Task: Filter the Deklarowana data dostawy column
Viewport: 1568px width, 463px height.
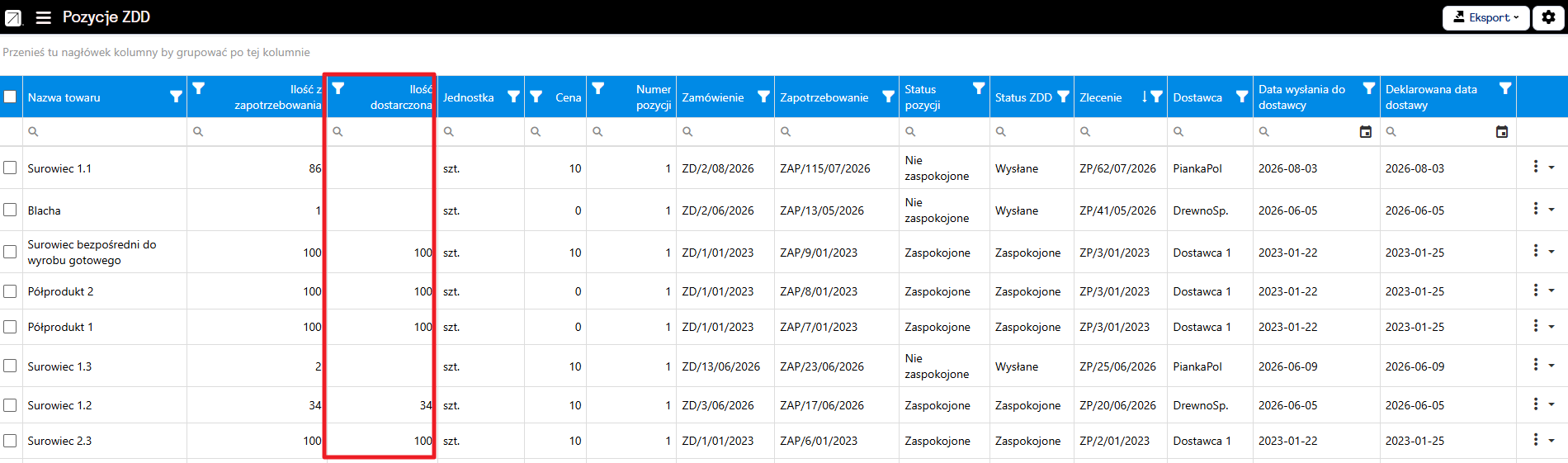Action: coord(1505,88)
